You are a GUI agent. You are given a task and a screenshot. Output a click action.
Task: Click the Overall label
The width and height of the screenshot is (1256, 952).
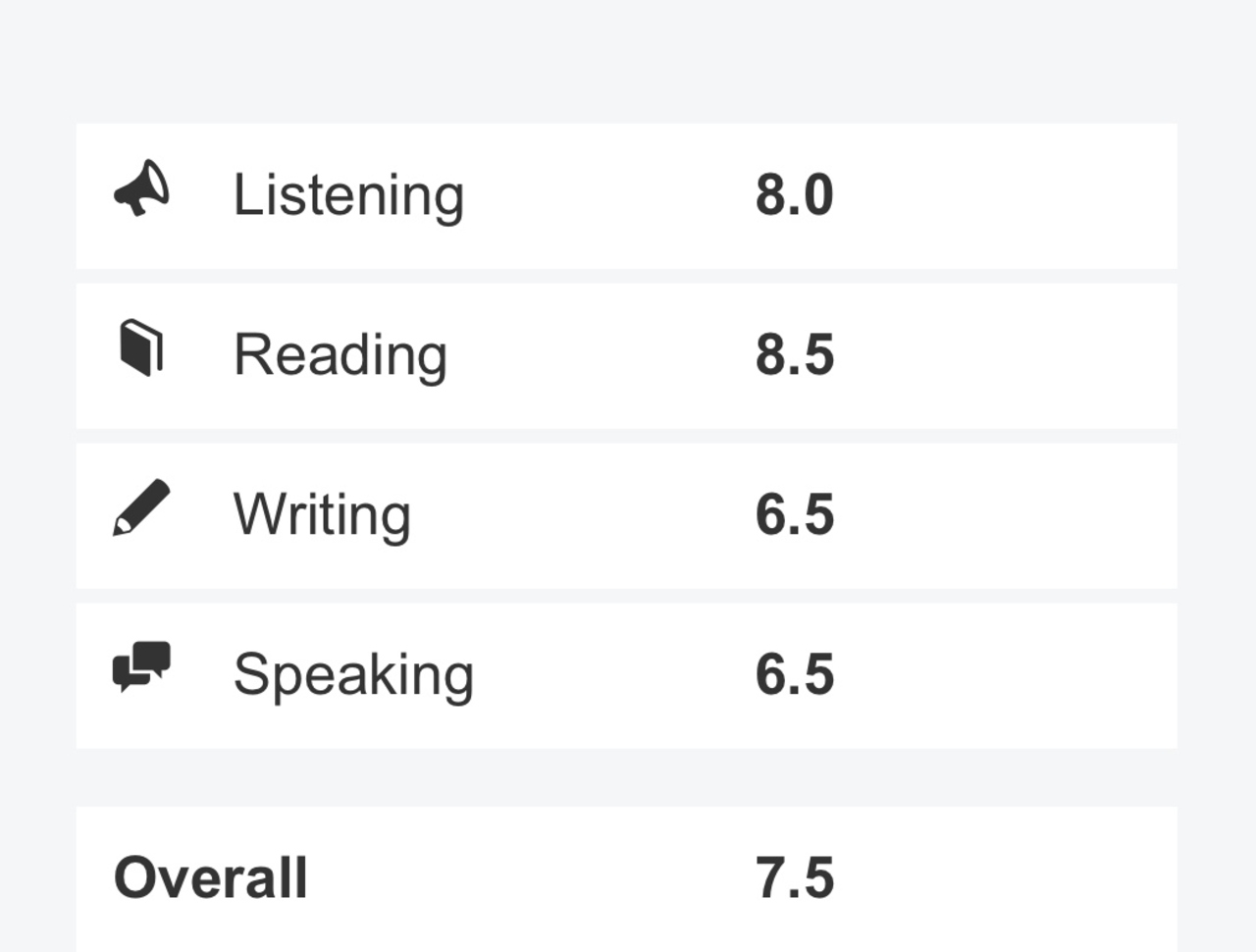coord(211,877)
